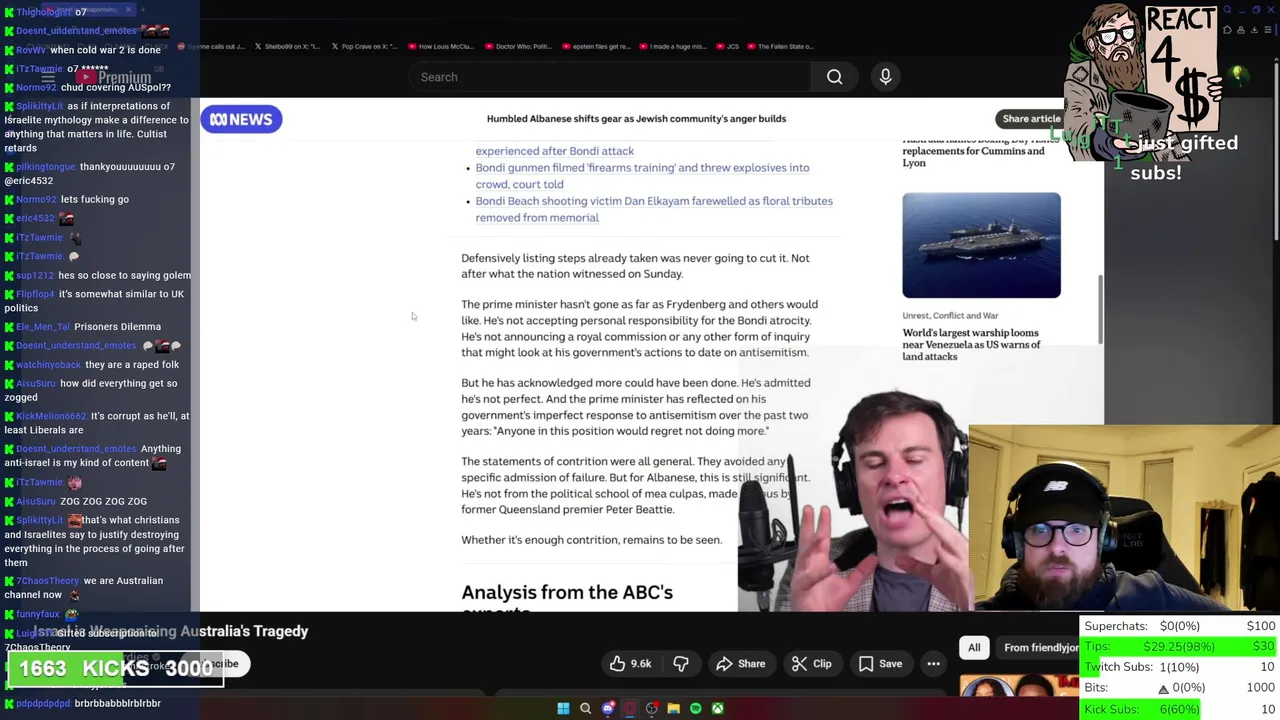Click chat username funnyfaux
The width and height of the screenshot is (1280, 720).
pyautogui.click(x=38, y=614)
